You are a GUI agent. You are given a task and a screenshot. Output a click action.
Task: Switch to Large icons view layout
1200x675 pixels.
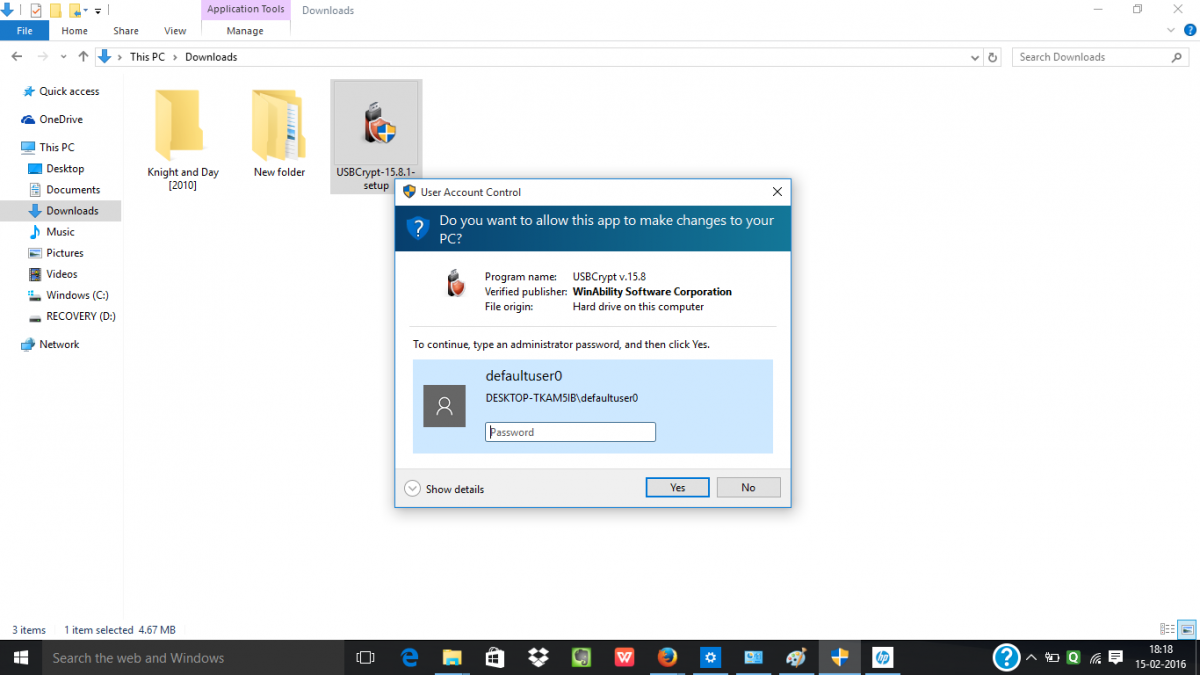tap(1187, 629)
